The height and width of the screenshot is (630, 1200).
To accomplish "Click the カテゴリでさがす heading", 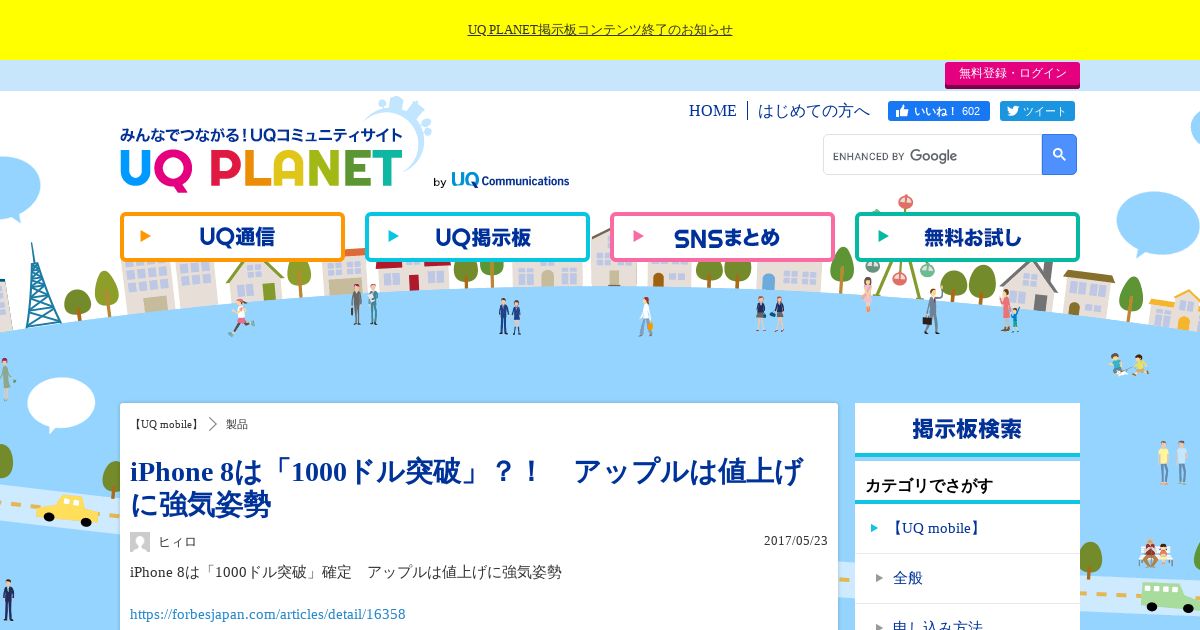I will pyautogui.click(x=929, y=486).
